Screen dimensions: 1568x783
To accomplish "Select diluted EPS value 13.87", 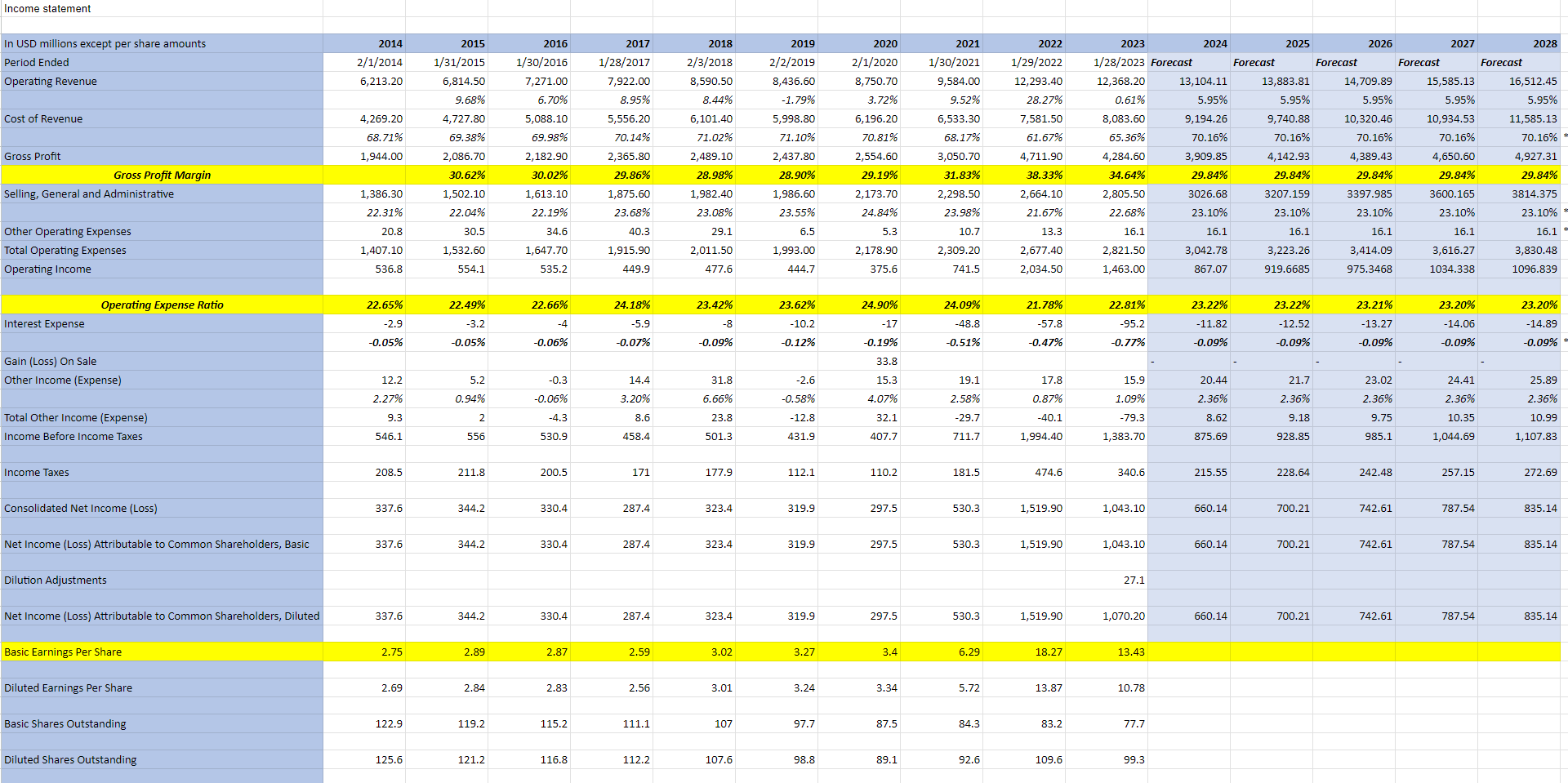I will point(1024,688).
